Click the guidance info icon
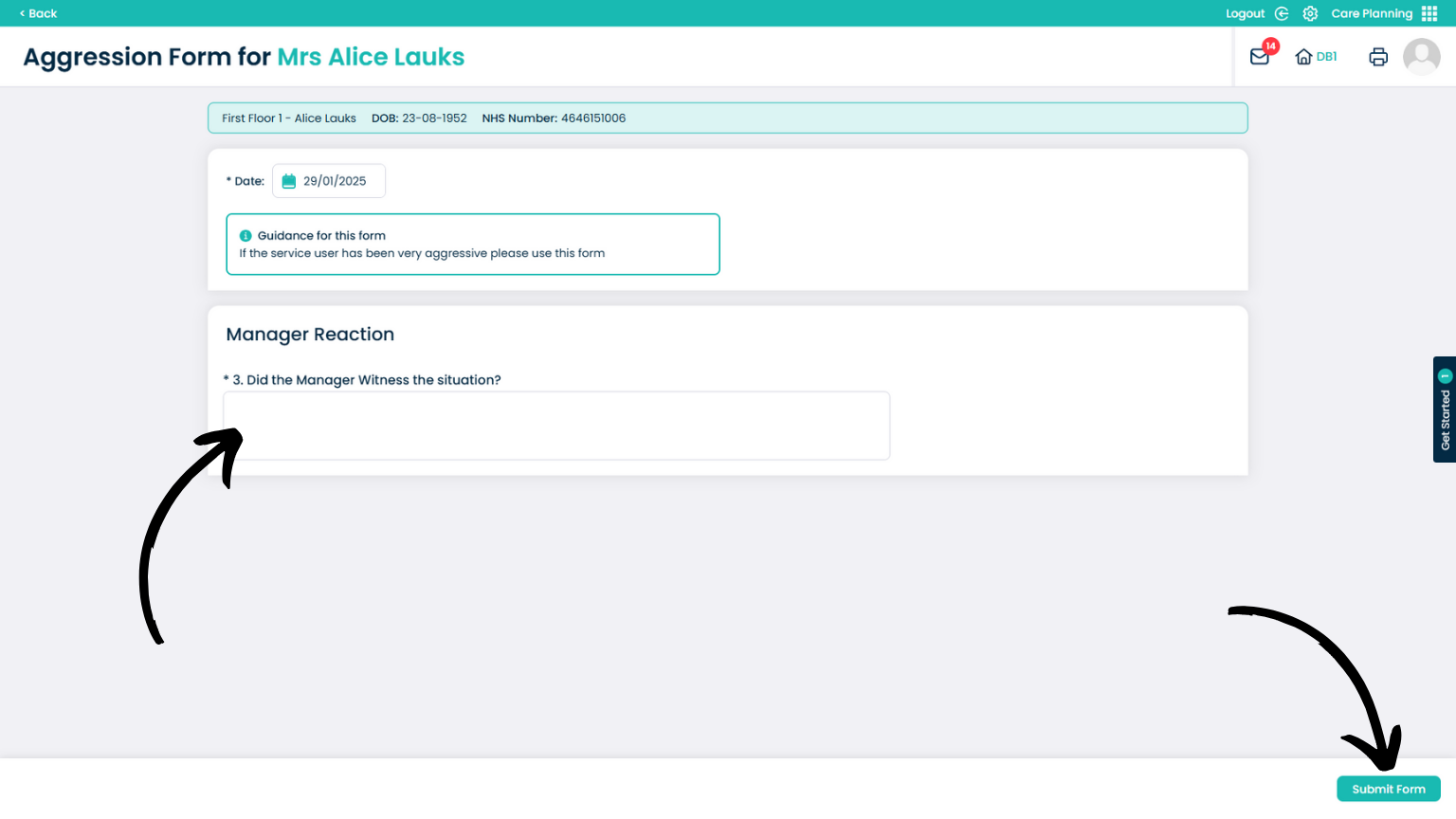1456x819 pixels. (246, 235)
